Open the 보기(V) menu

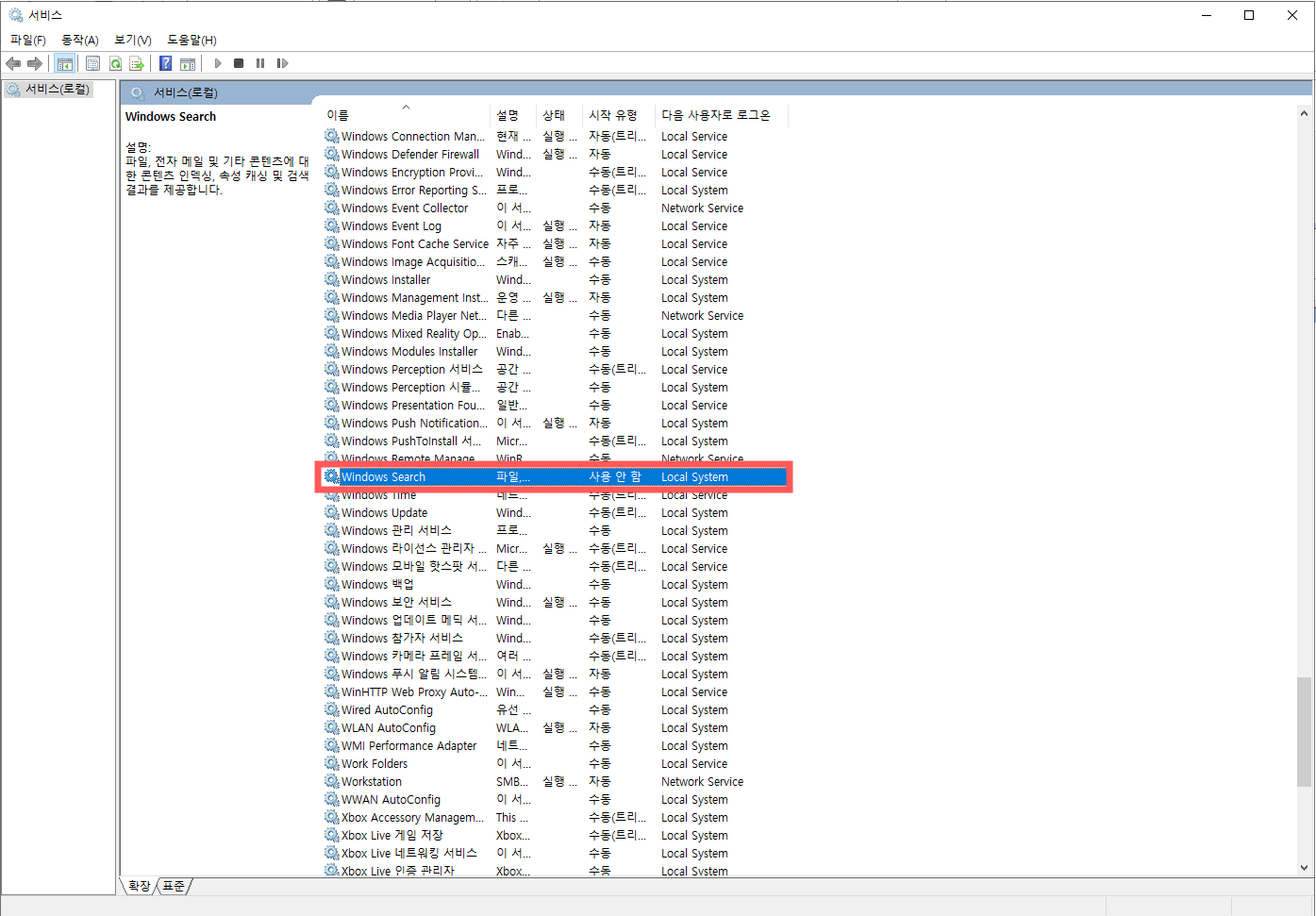coord(133,40)
